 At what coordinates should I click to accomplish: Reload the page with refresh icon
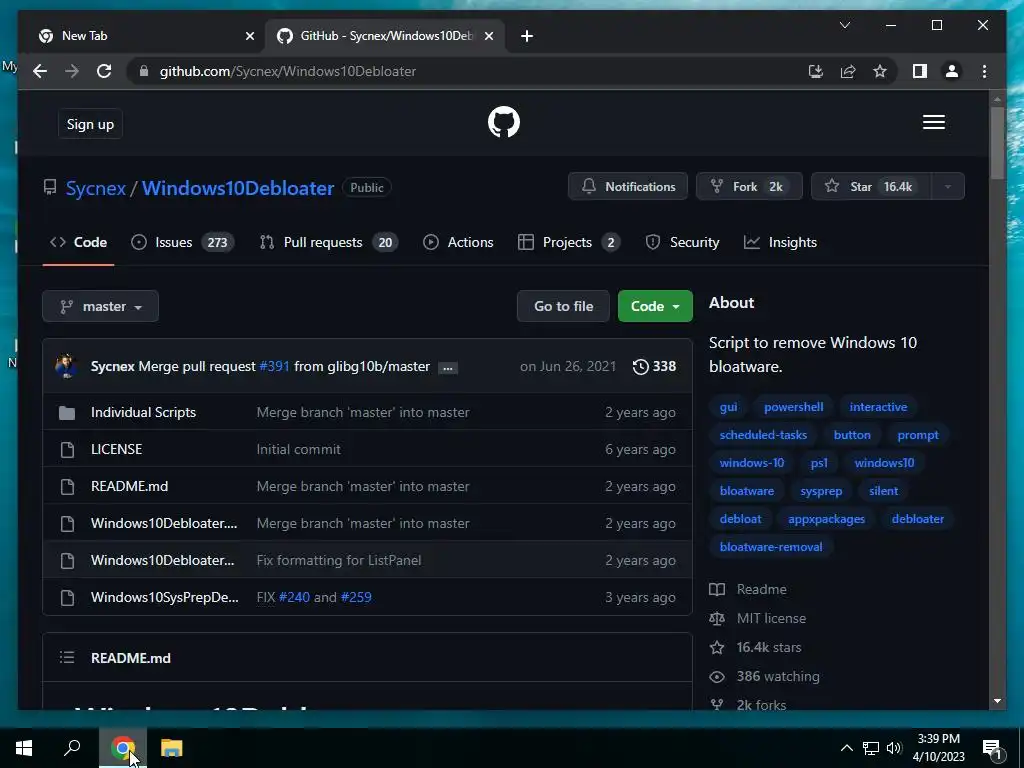(104, 71)
